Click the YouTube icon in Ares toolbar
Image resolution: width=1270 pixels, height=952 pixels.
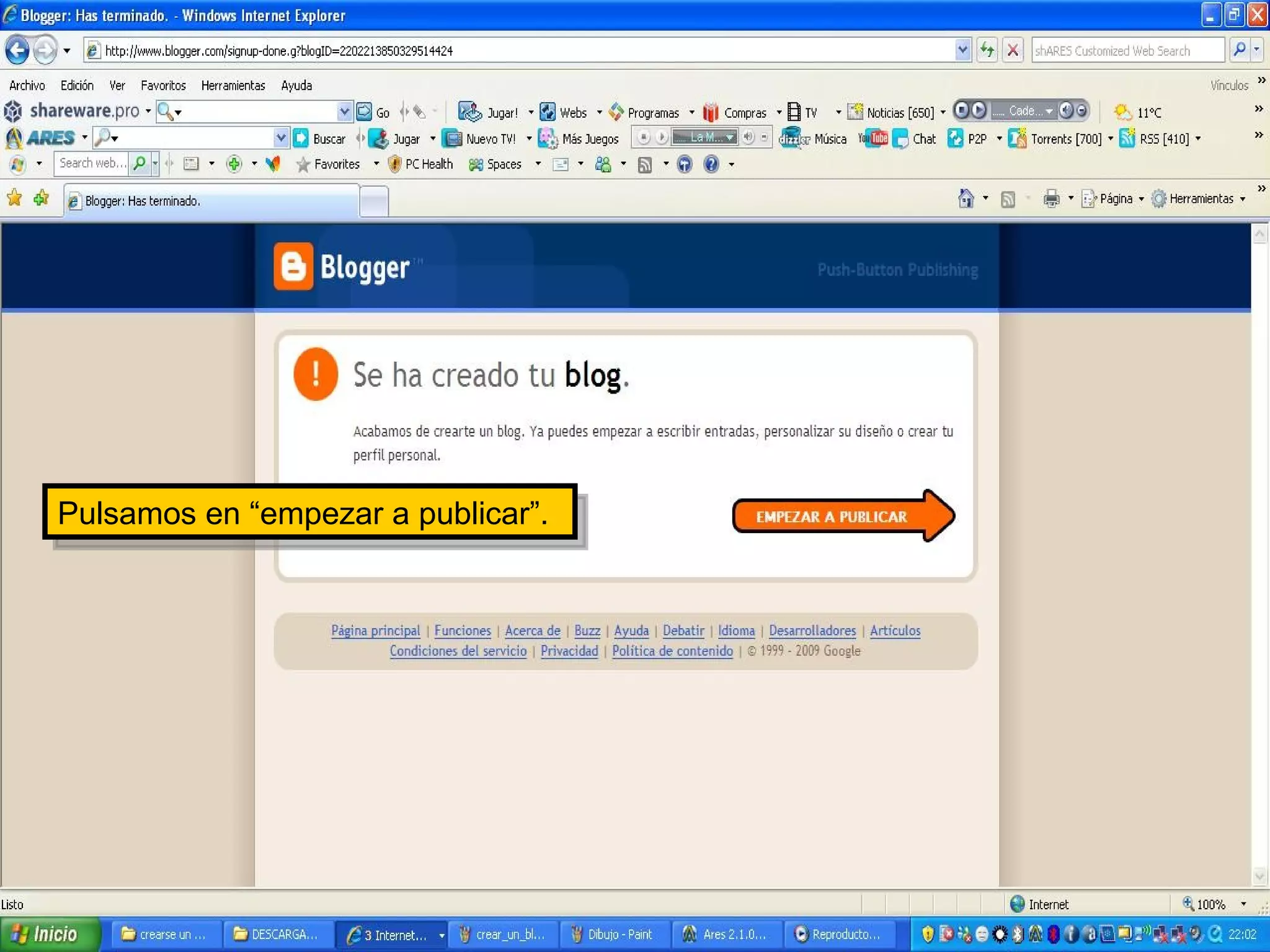(873, 138)
